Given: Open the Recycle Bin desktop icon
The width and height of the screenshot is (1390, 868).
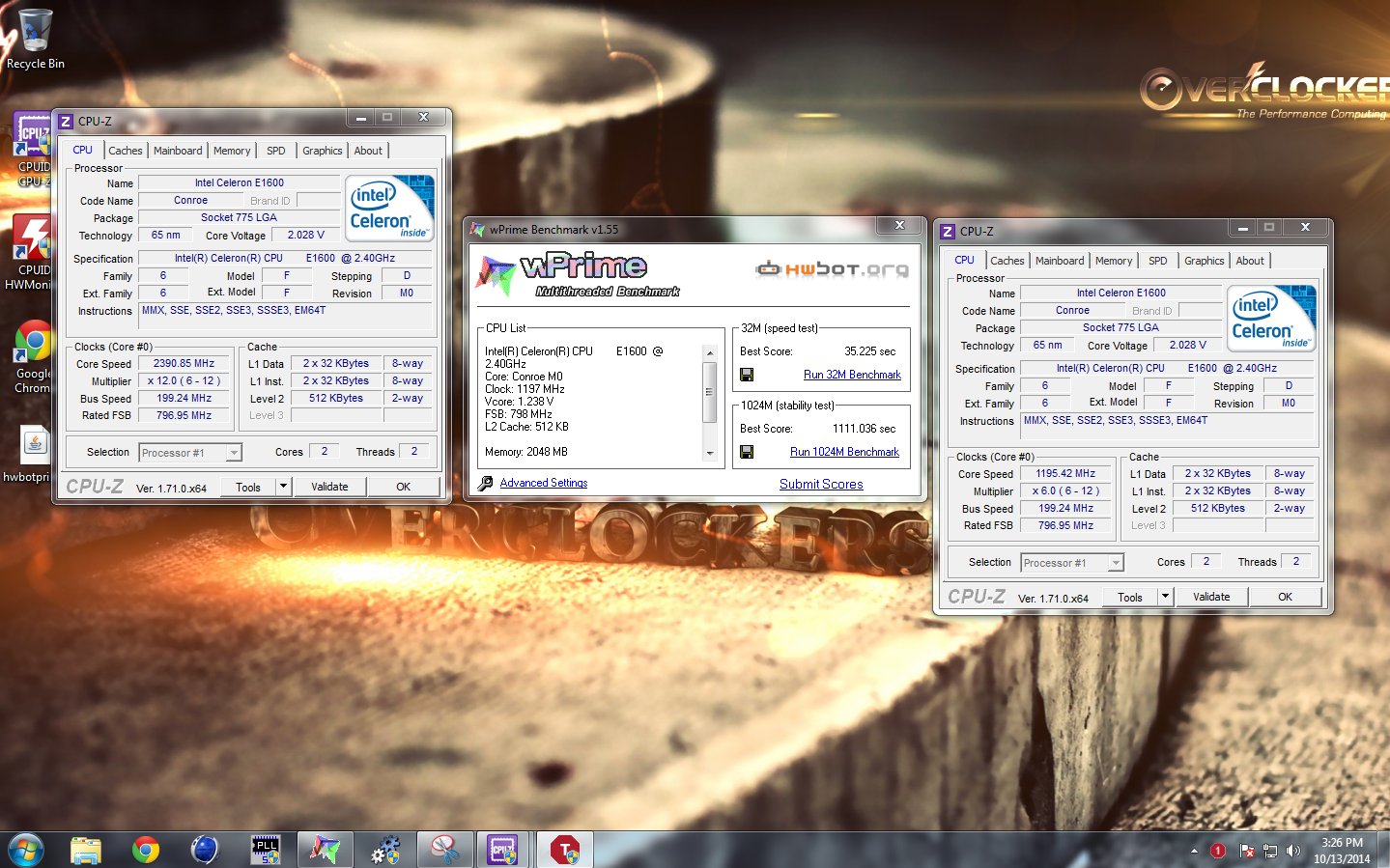Looking at the screenshot, I should tap(35, 39).
